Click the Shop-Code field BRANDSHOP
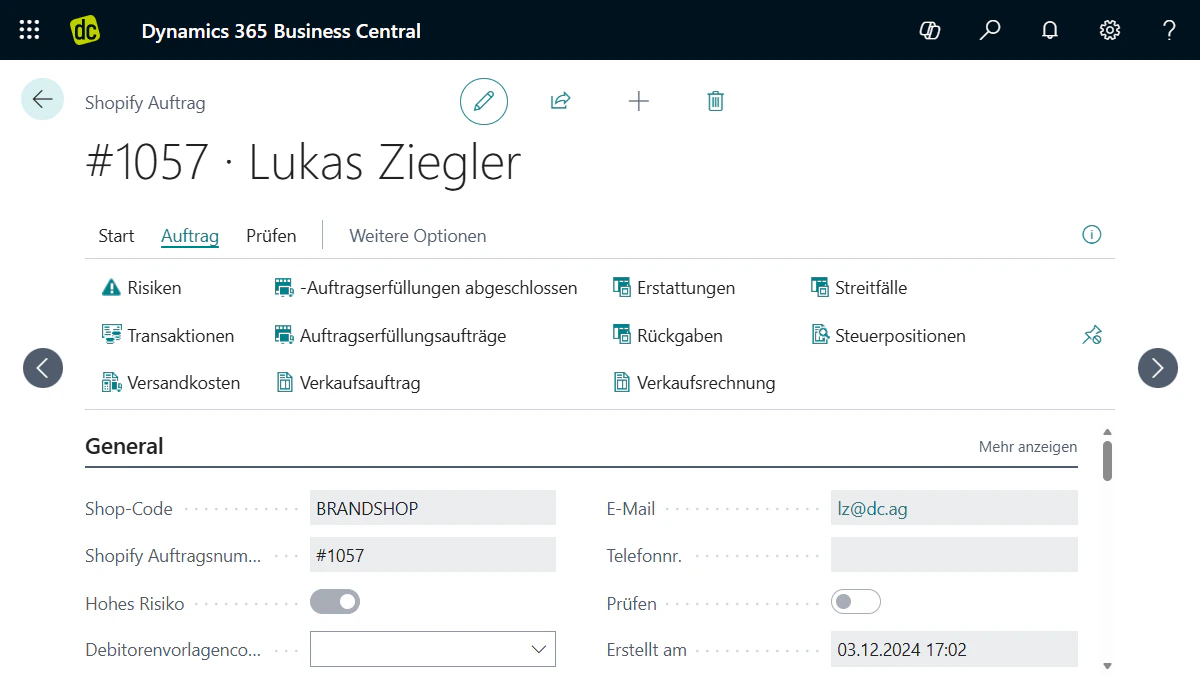 click(433, 508)
